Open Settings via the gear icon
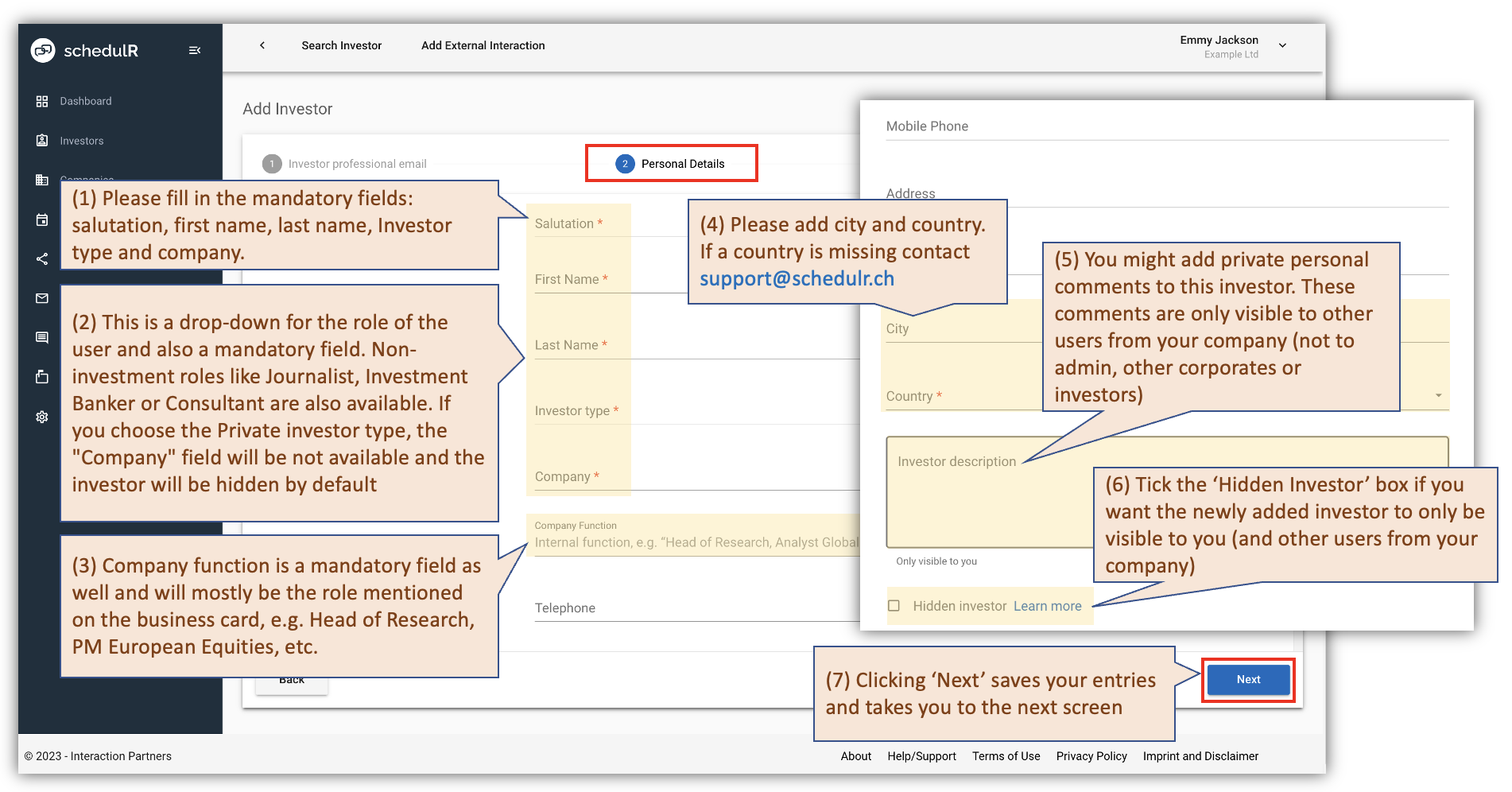This screenshot has width=1512, height=792. coord(41,417)
